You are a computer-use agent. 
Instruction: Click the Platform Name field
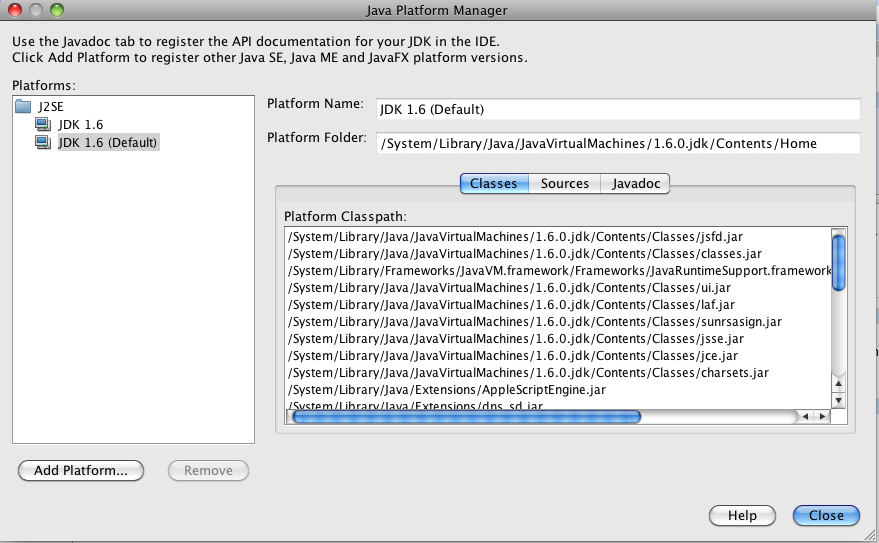pos(618,109)
